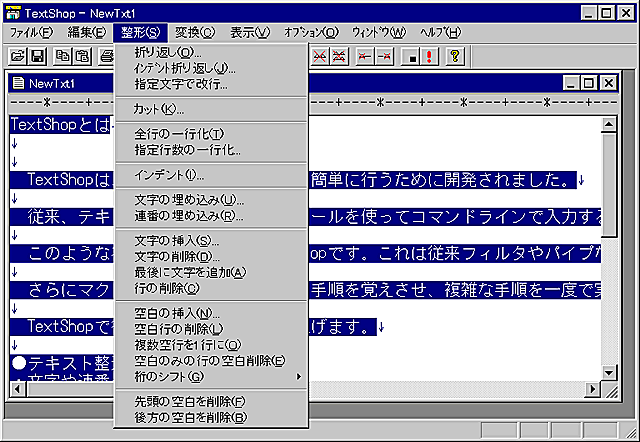
Task: Click the Paste clipboard toolbar icon
Action: pos(82,56)
